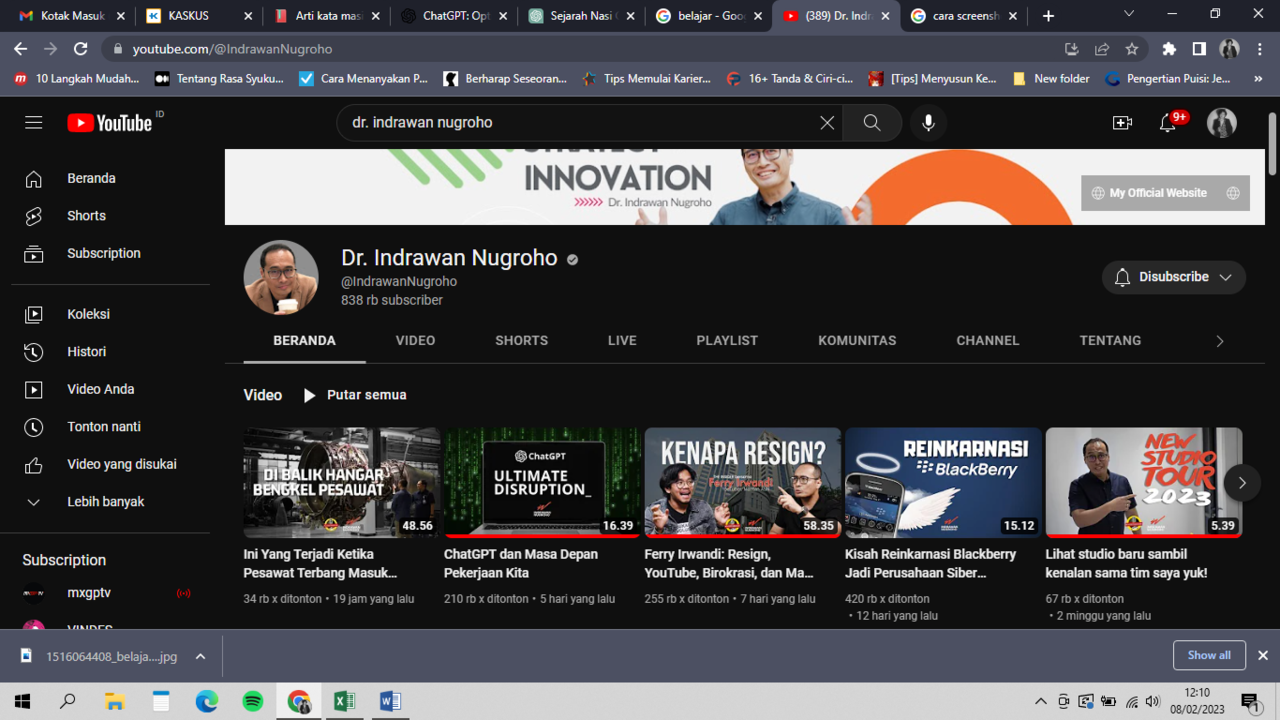Show more channel tabs with the right chevron
Screen dimensions: 1280x720
coord(1219,341)
